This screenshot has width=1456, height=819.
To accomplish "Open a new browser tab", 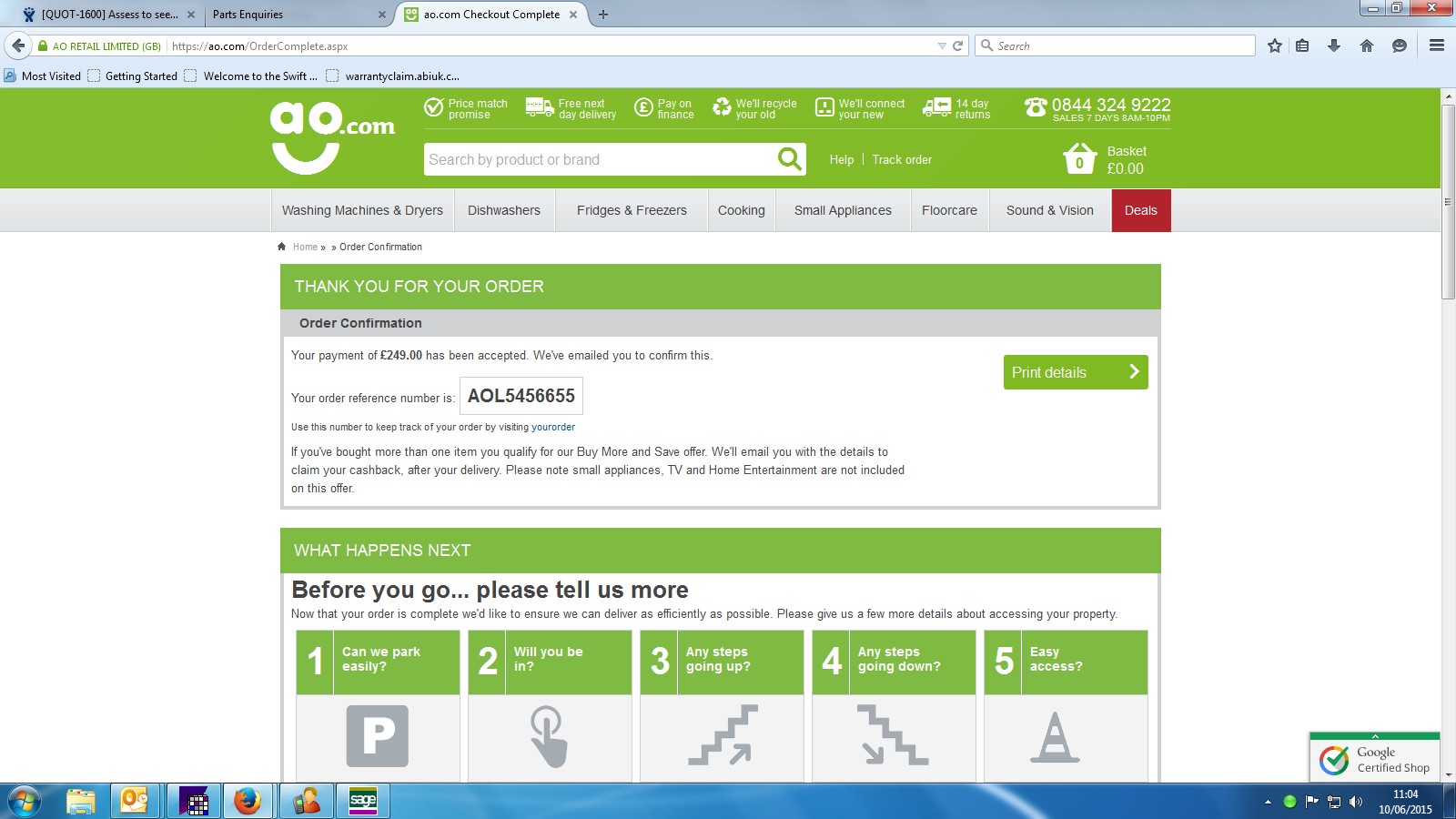I will pyautogui.click(x=603, y=15).
